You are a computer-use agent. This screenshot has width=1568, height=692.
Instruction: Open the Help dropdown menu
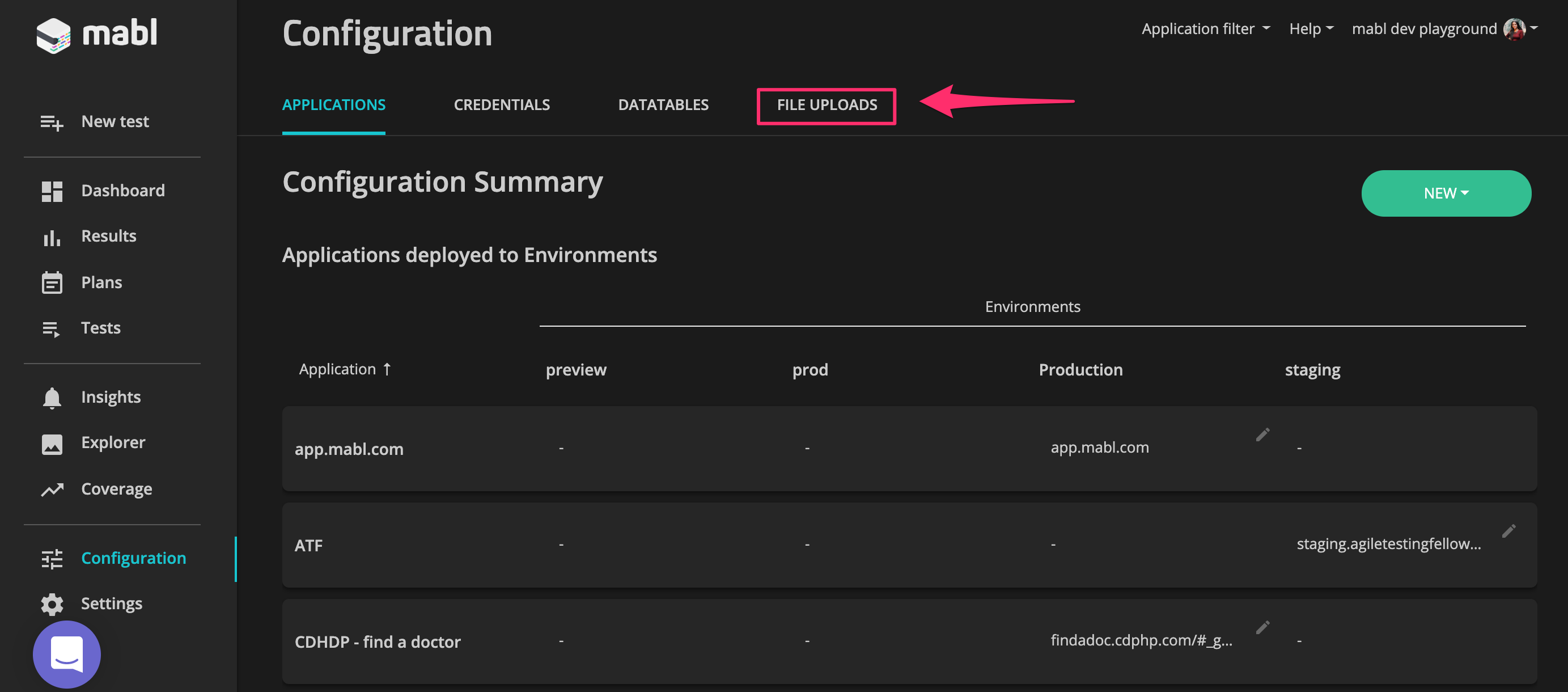tap(1311, 28)
